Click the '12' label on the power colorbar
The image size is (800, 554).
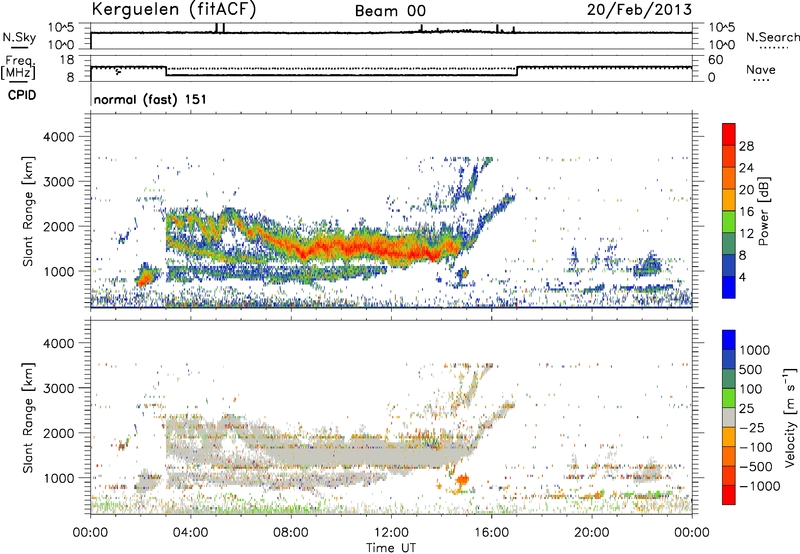pos(746,234)
